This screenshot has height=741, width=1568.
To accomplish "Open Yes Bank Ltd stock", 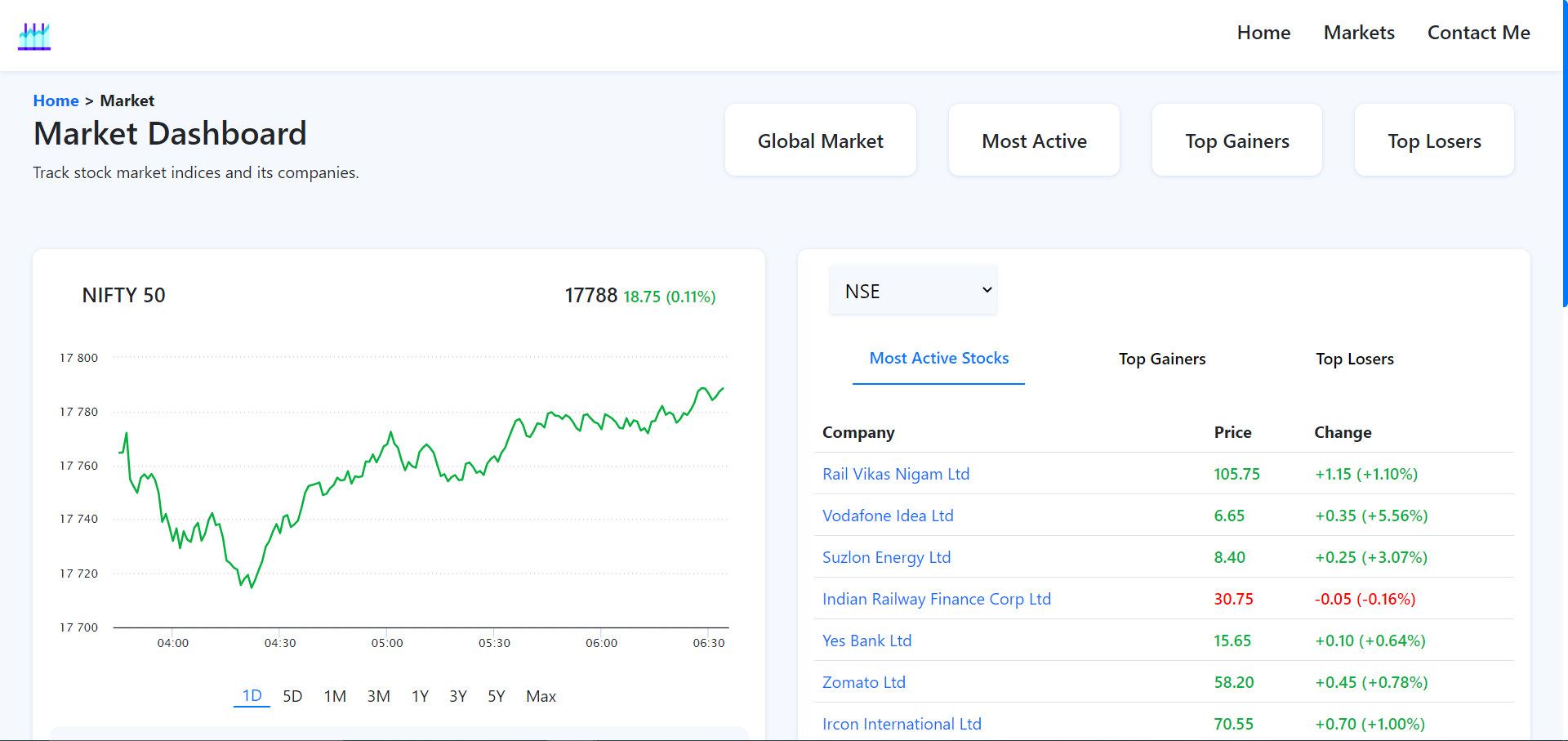I will (866, 641).
